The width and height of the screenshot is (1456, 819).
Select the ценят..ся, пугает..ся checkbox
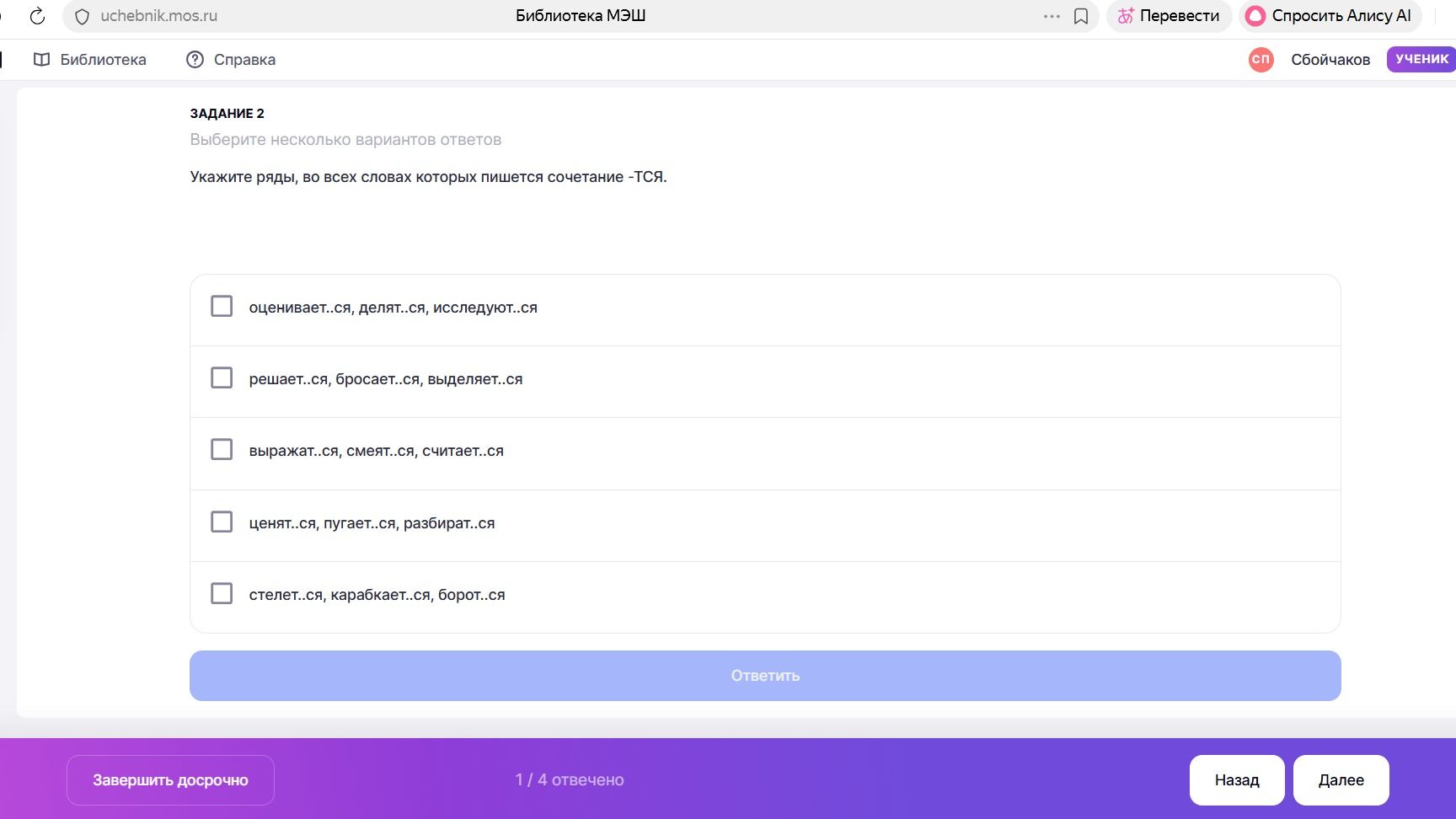(x=222, y=522)
